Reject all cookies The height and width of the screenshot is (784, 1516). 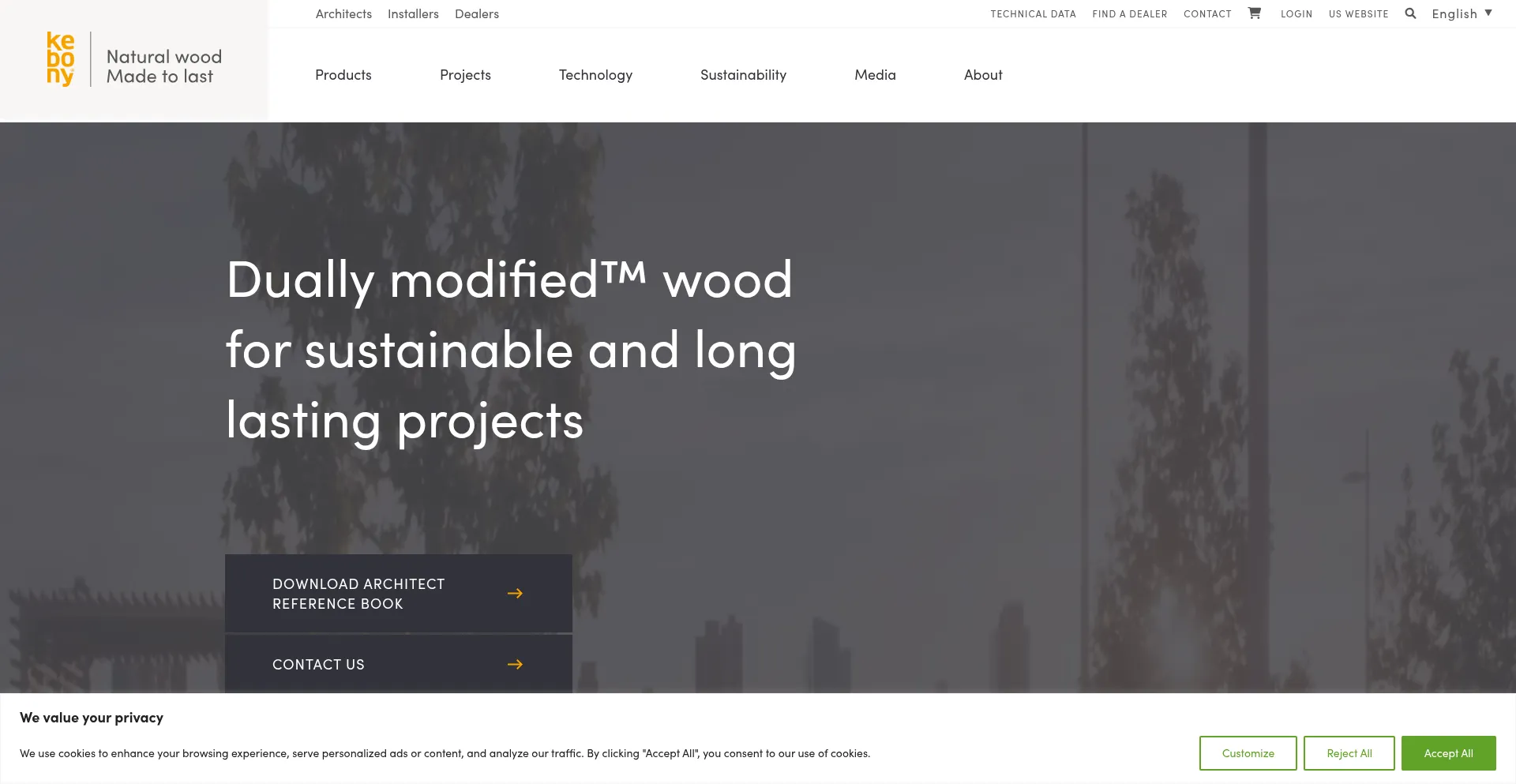tap(1349, 753)
